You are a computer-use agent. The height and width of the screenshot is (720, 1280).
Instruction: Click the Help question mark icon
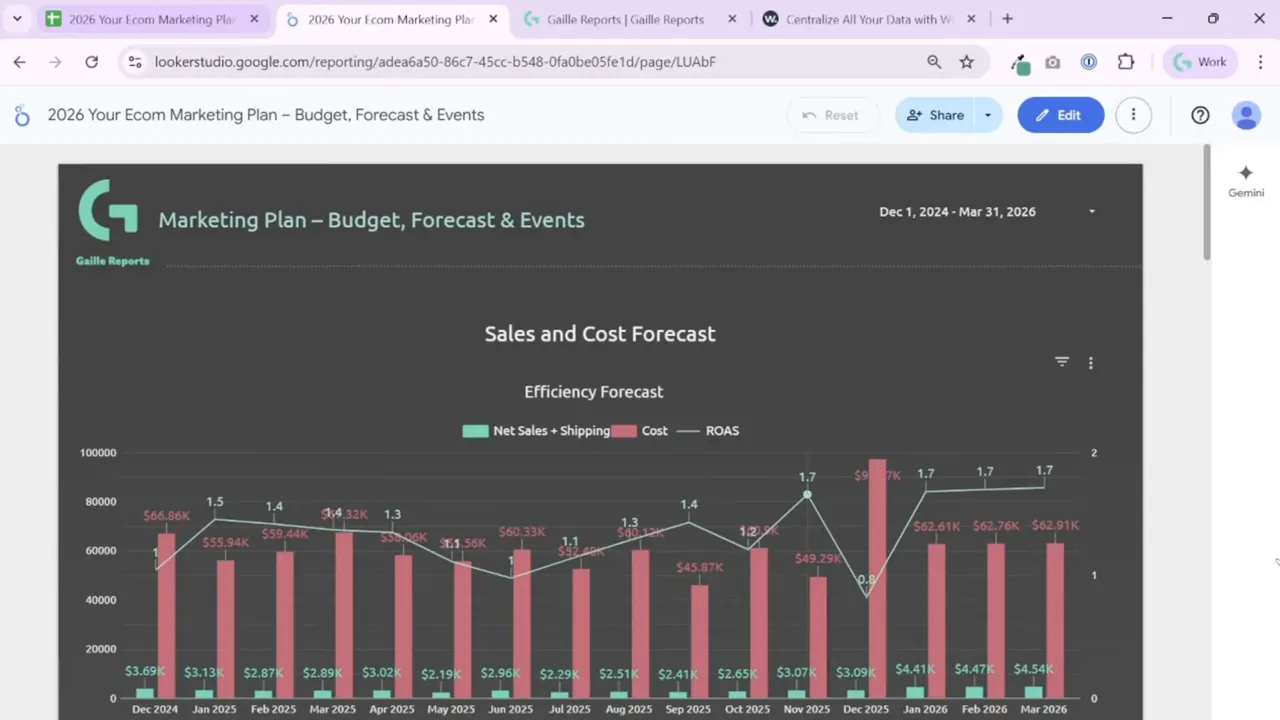pyautogui.click(x=1200, y=115)
